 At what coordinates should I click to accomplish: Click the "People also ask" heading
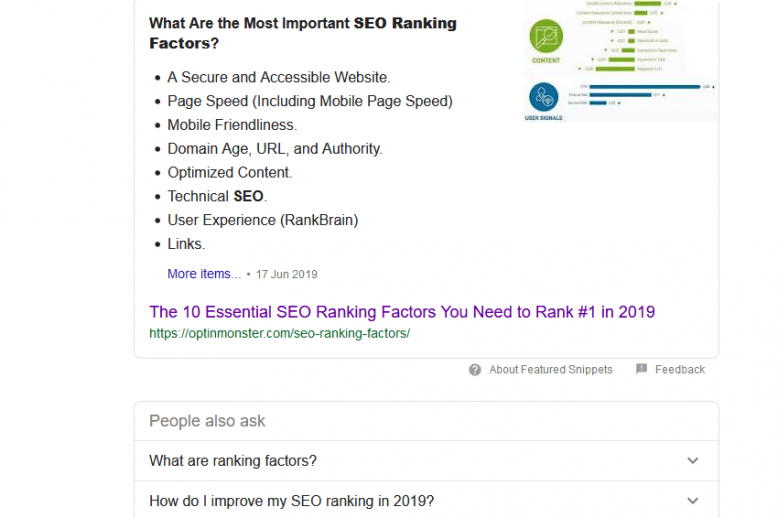(207, 421)
